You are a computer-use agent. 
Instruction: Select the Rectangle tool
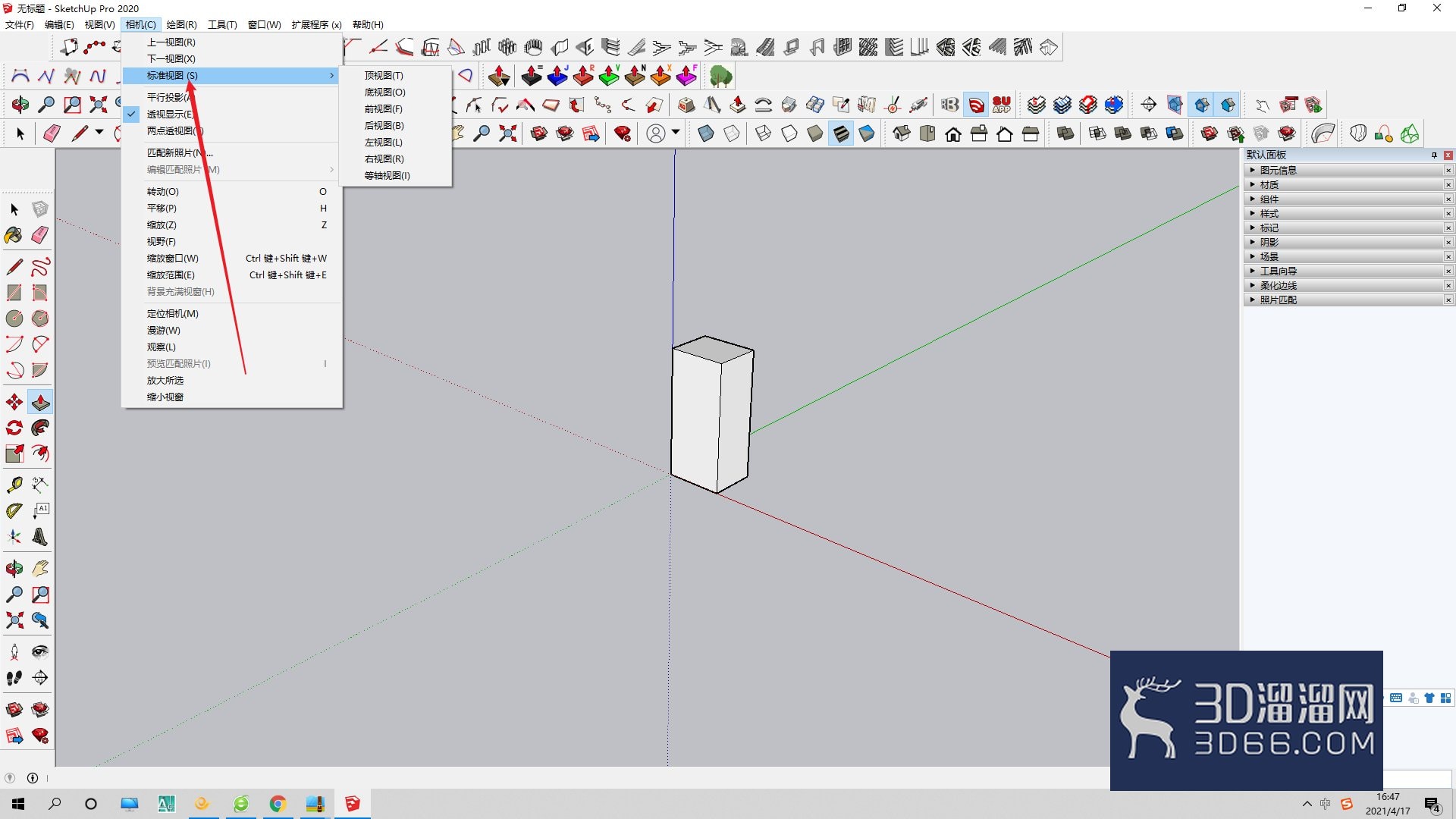[14, 293]
